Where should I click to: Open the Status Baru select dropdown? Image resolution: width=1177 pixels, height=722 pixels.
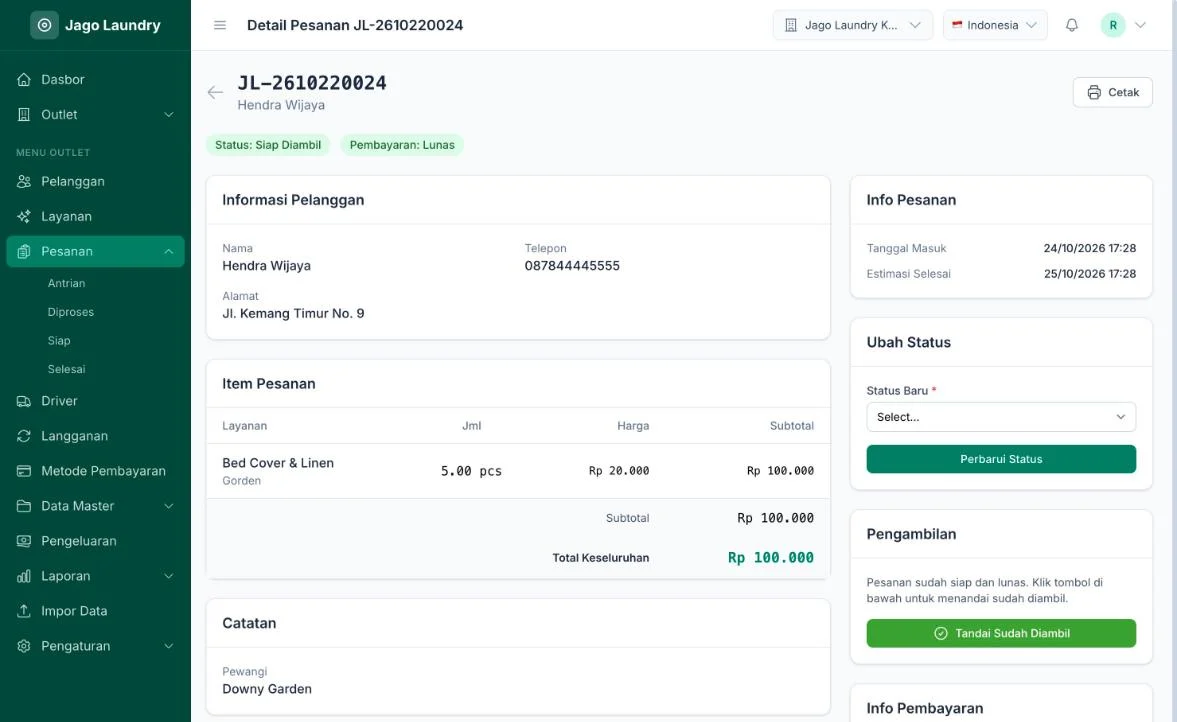(x=1001, y=417)
